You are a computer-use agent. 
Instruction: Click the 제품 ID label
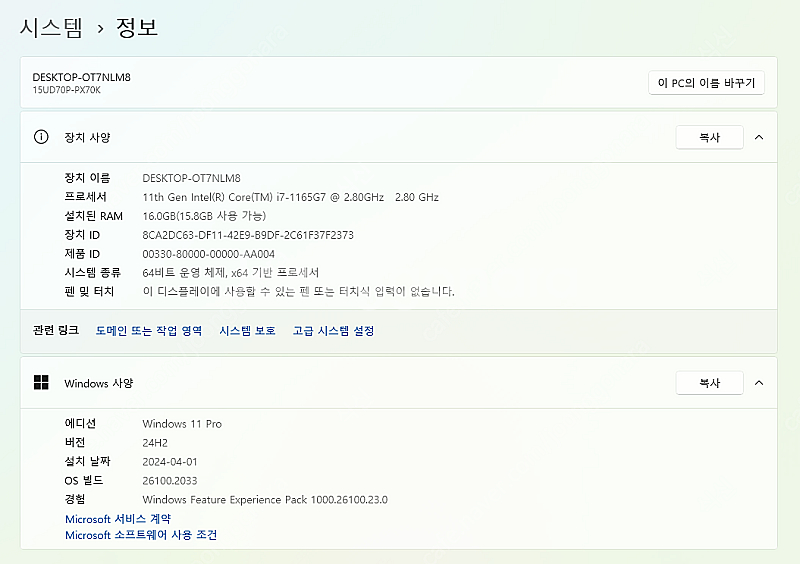[x=82, y=254]
